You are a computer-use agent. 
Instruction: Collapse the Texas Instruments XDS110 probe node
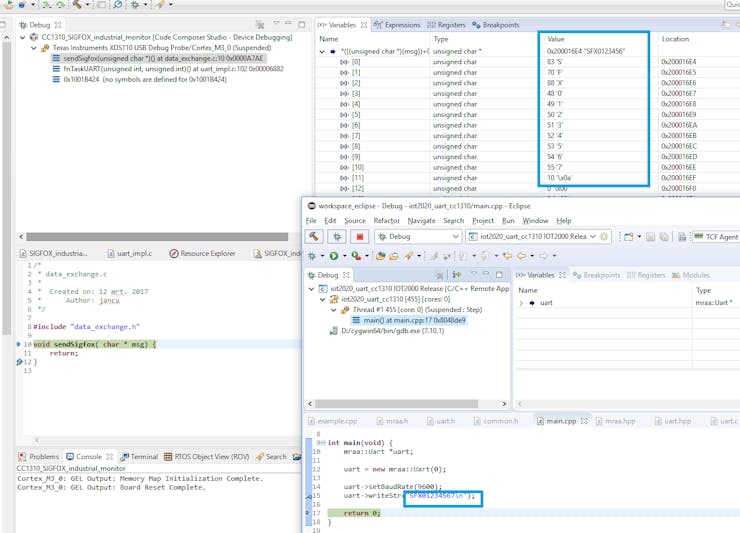[34, 48]
